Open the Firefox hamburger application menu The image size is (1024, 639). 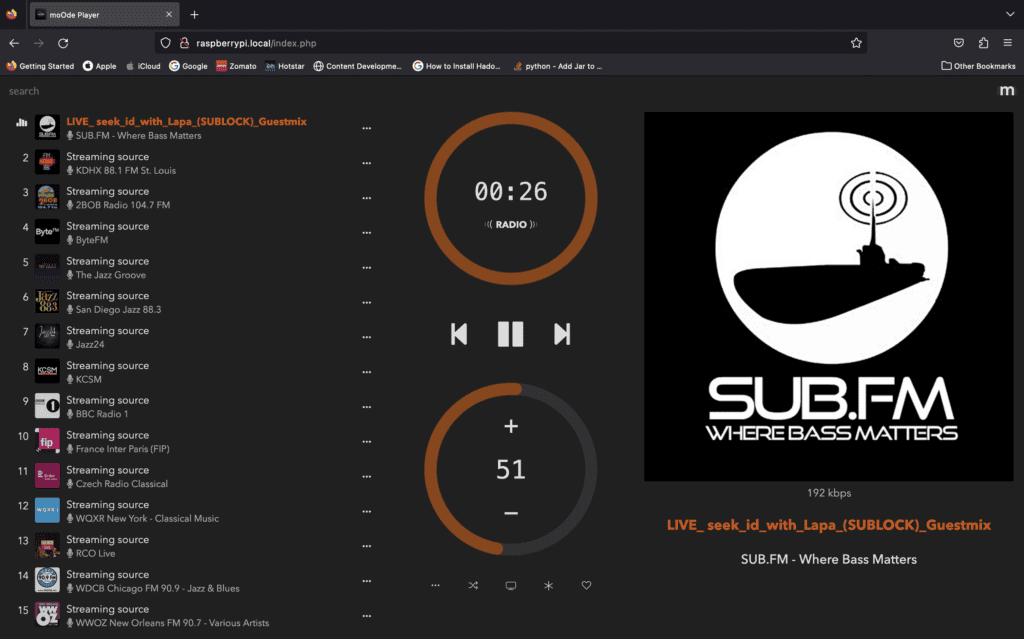(1008, 43)
